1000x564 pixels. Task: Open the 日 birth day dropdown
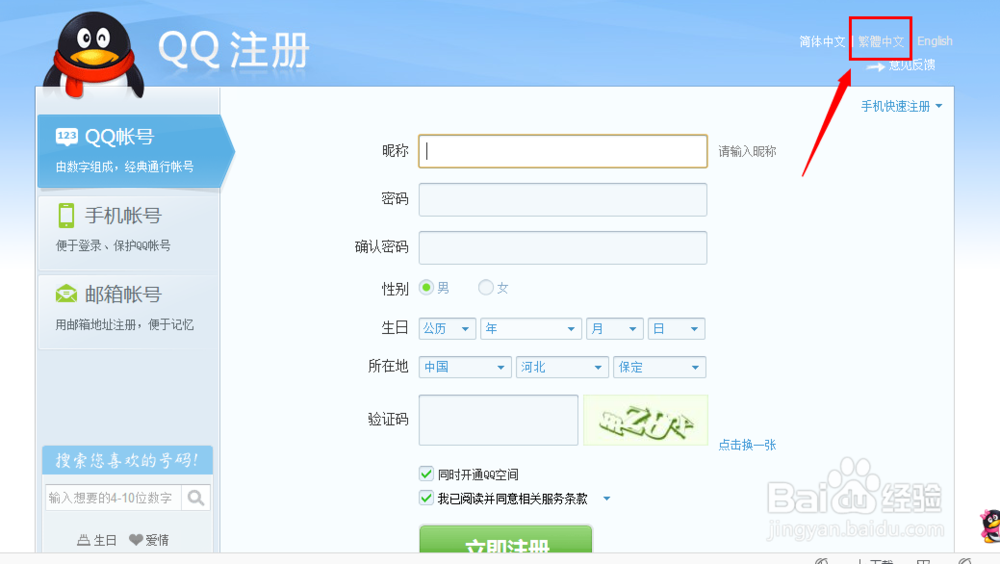(x=676, y=329)
